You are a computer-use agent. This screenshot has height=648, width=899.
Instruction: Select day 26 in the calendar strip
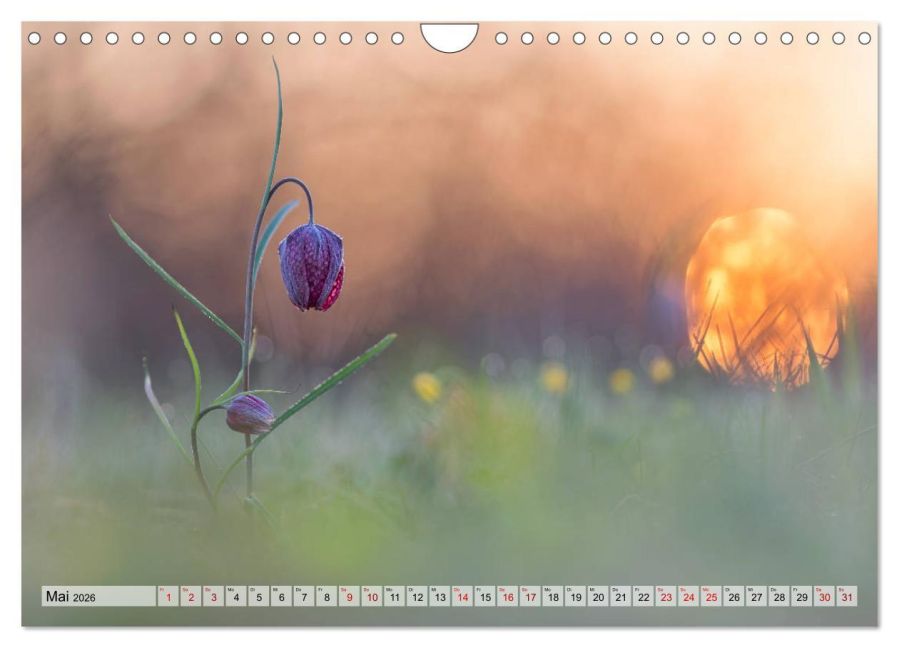coord(734,596)
